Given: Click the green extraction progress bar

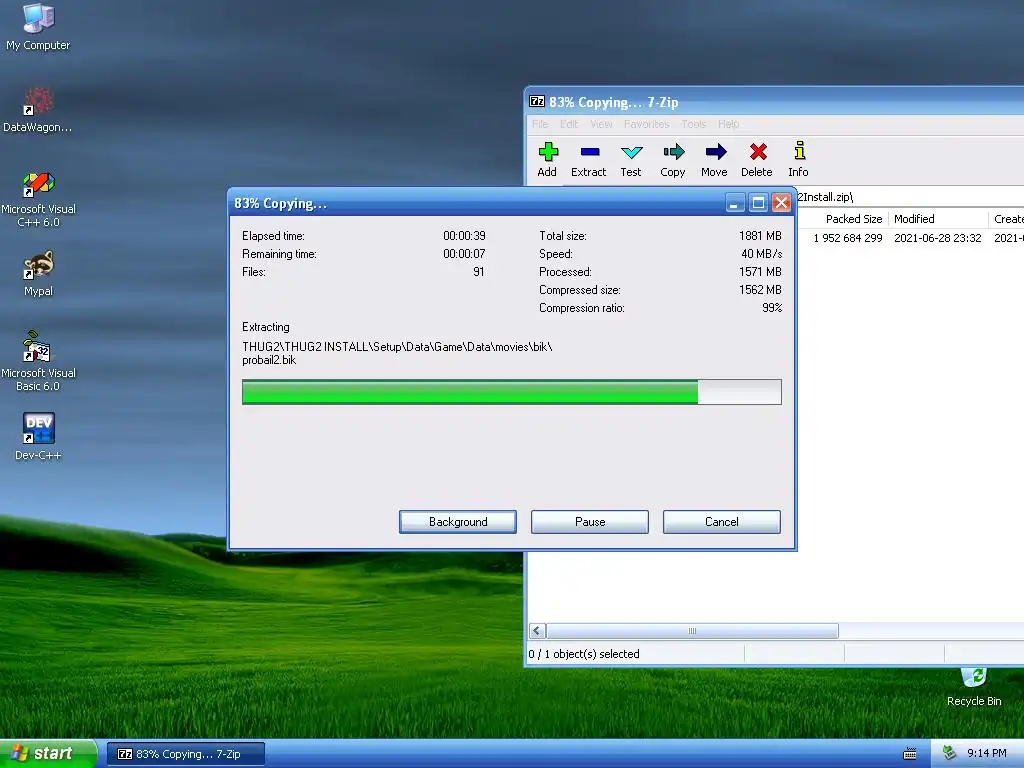Looking at the screenshot, I should pyautogui.click(x=511, y=392).
